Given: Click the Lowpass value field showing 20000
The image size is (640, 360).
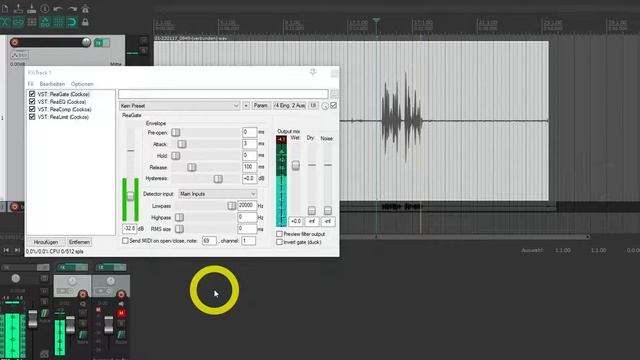Looking at the screenshot, I should pos(247,205).
